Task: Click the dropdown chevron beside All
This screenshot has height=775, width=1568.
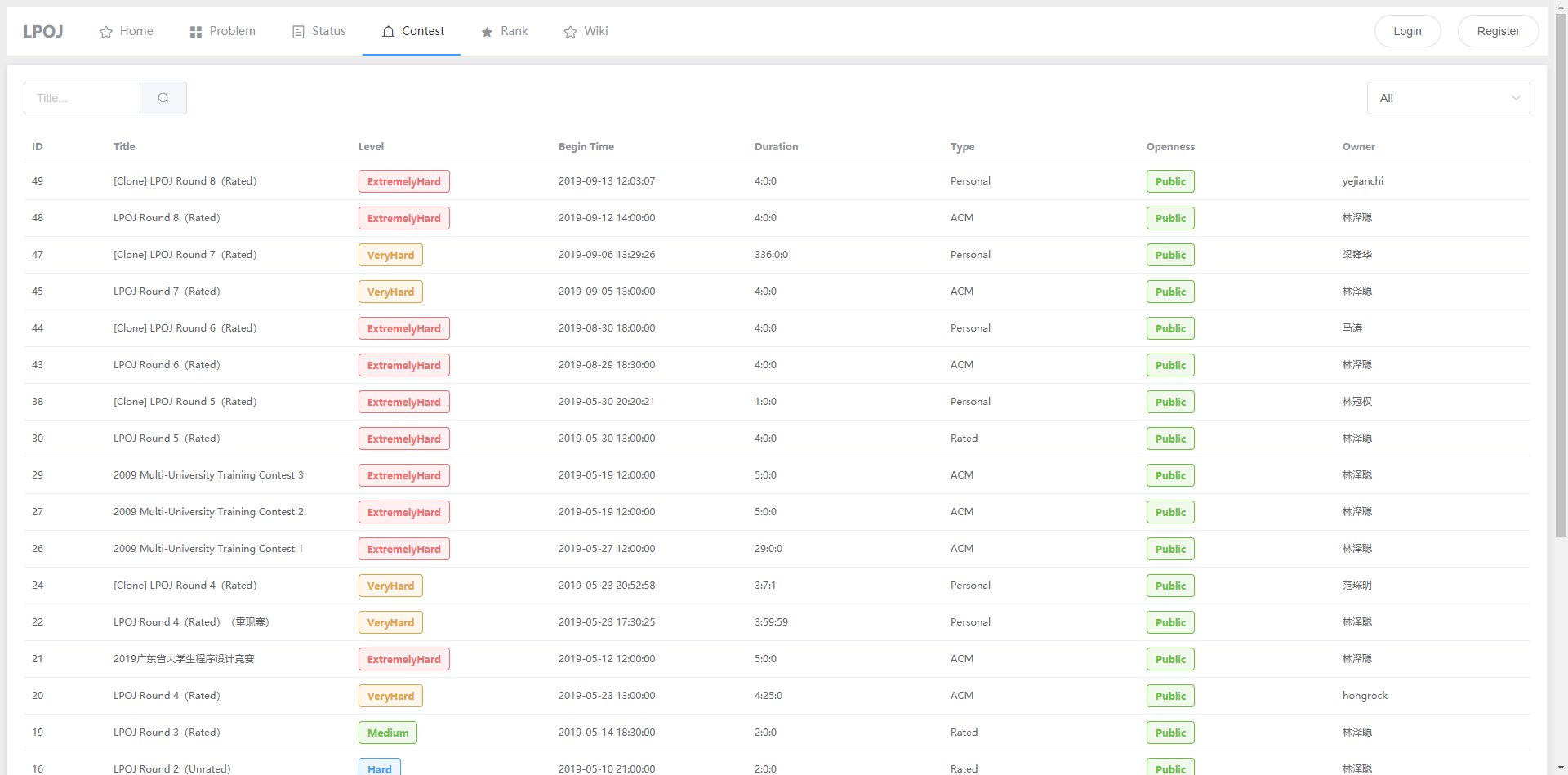Action: pos(1515,97)
